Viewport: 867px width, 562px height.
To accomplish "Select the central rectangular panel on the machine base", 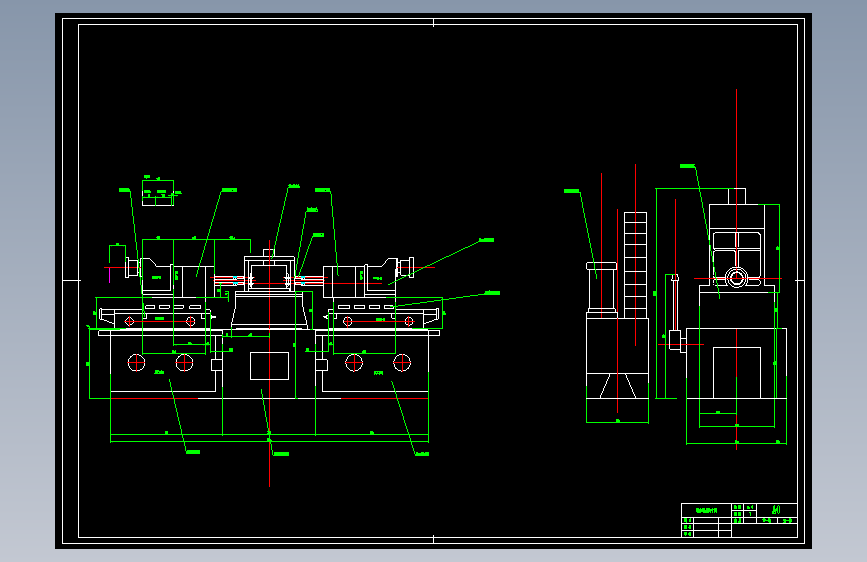I will (269, 366).
